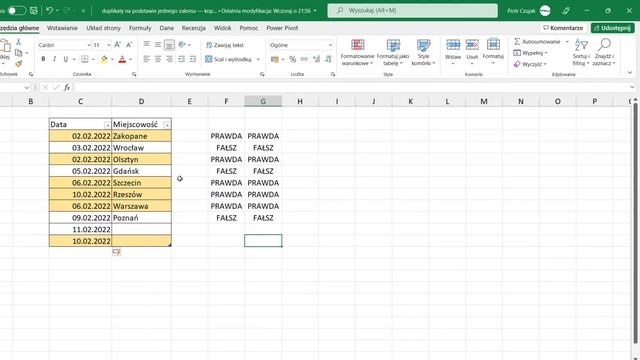Open Style komórki gallery
The image size is (640, 360).
click(423, 52)
